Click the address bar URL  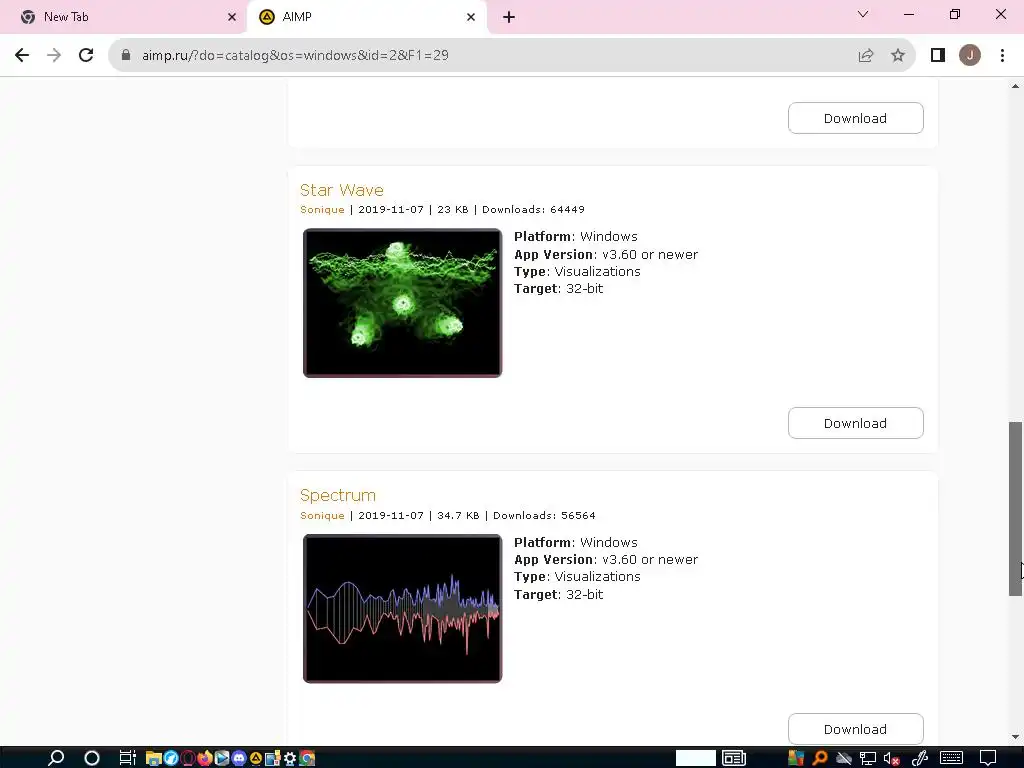click(295, 55)
